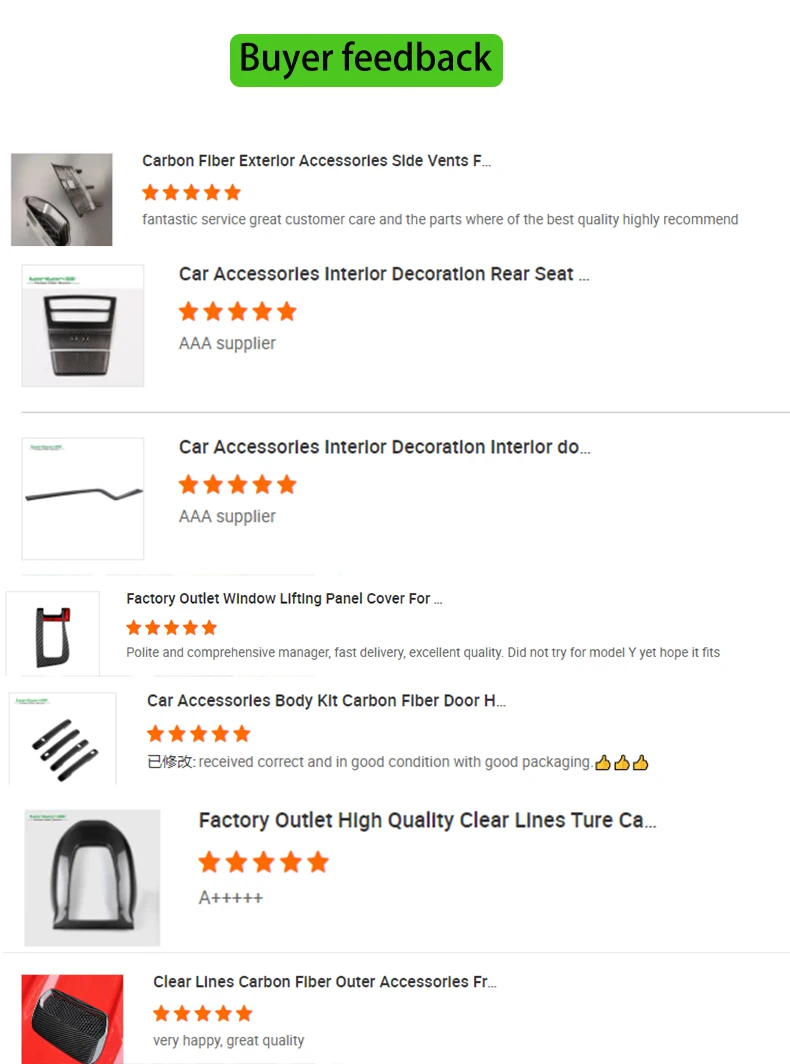
Task: Open Car Accessories Interior Decoration Interior do... title
Action: pyautogui.click(x=385, y=447)
